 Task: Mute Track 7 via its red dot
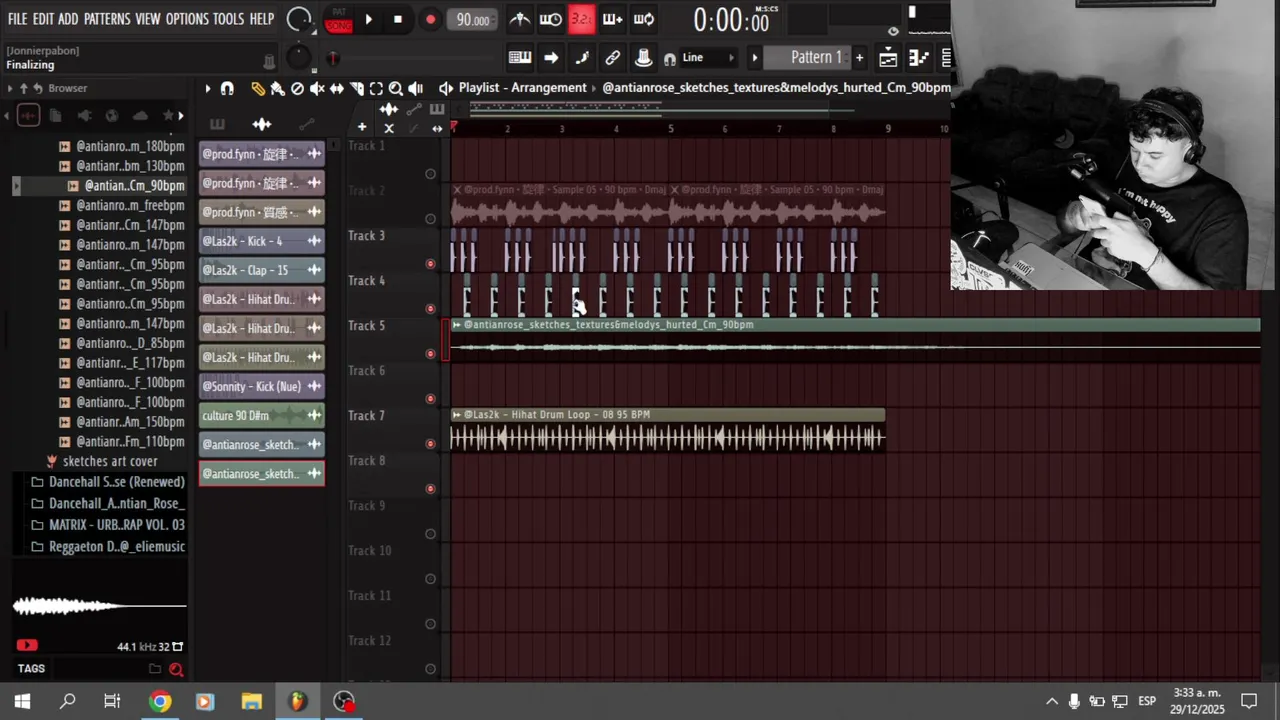431,444
